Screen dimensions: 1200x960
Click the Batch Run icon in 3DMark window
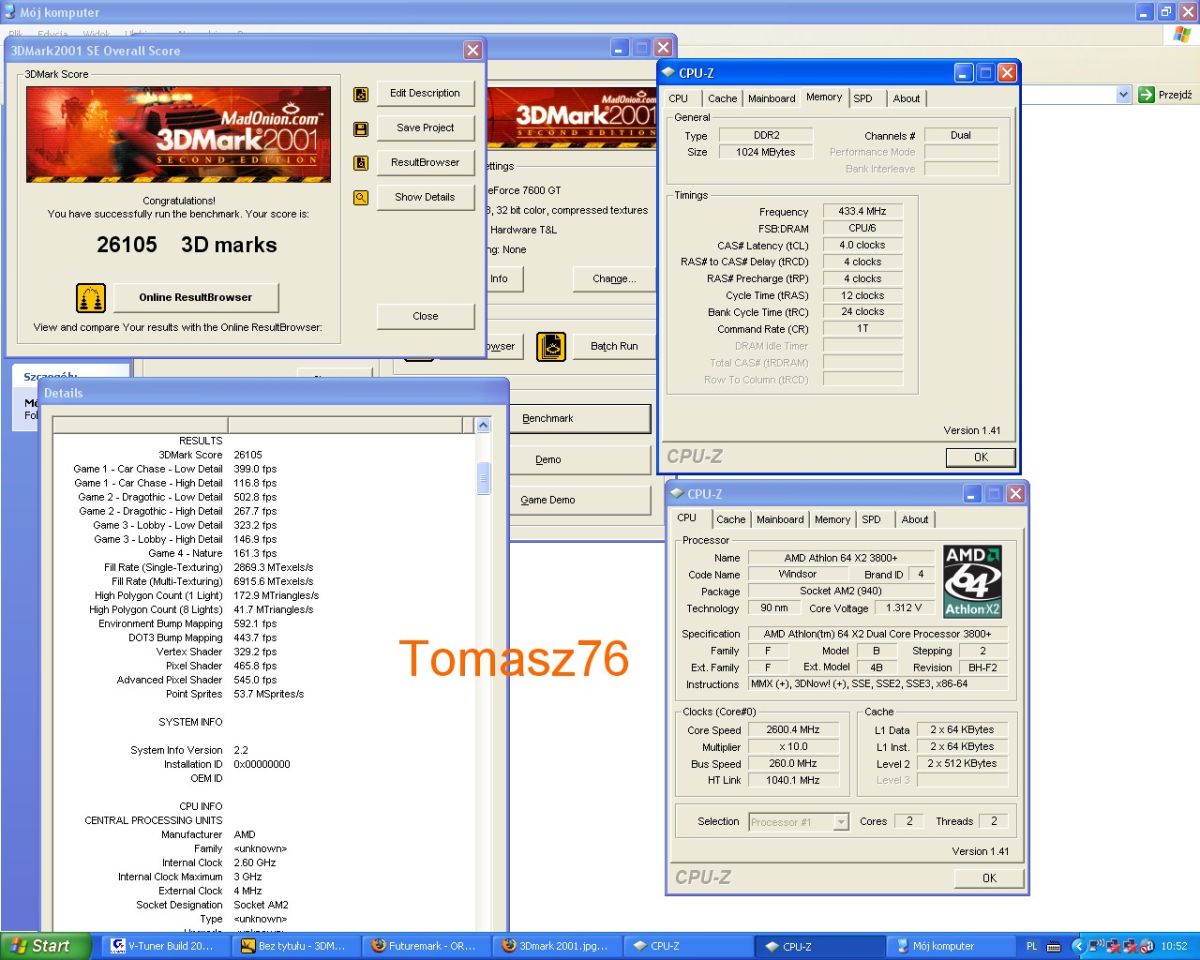coord(551,346)
